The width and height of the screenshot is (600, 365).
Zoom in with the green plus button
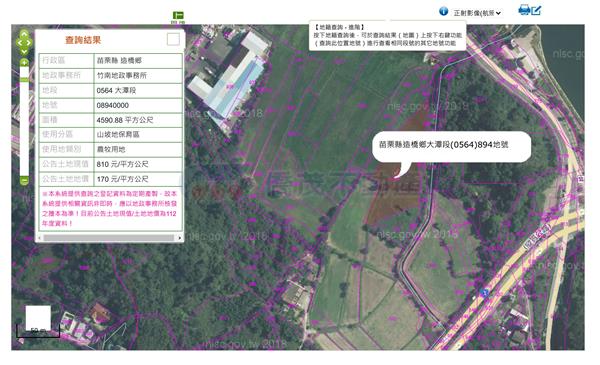(x=24, y=62)
